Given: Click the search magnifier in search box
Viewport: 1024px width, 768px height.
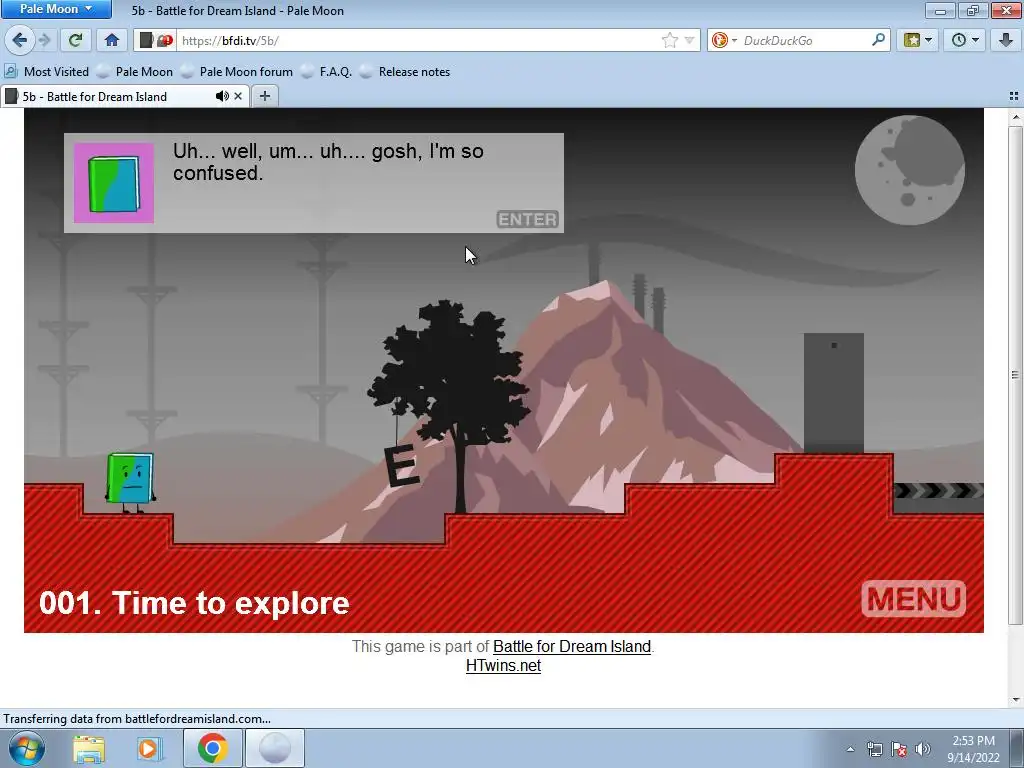Looking at the screenshot, I should (878, 40).
